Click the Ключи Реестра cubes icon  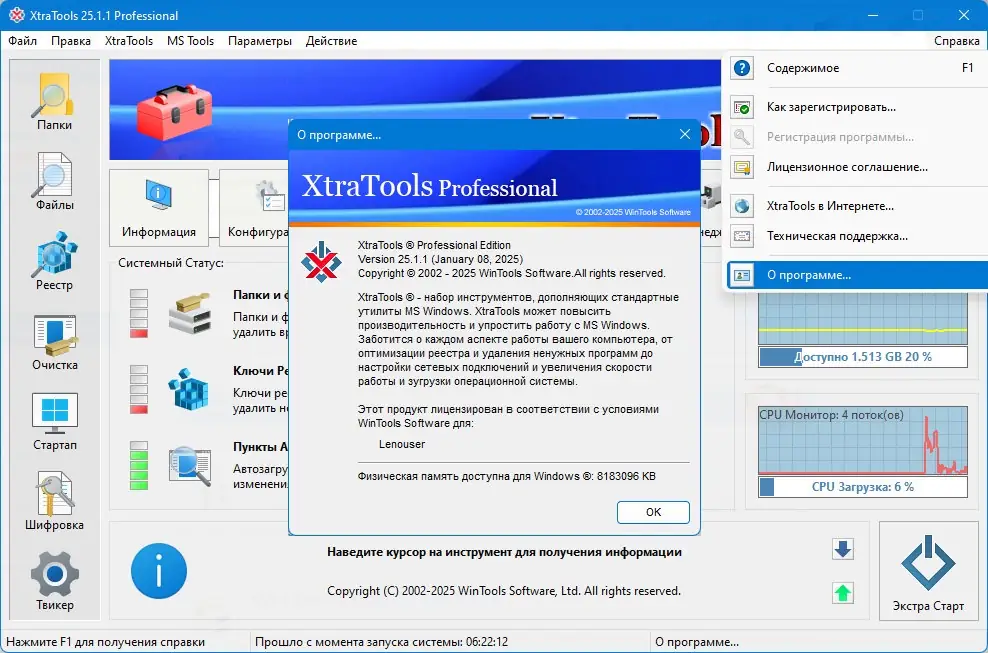click(x=189, y=389)
